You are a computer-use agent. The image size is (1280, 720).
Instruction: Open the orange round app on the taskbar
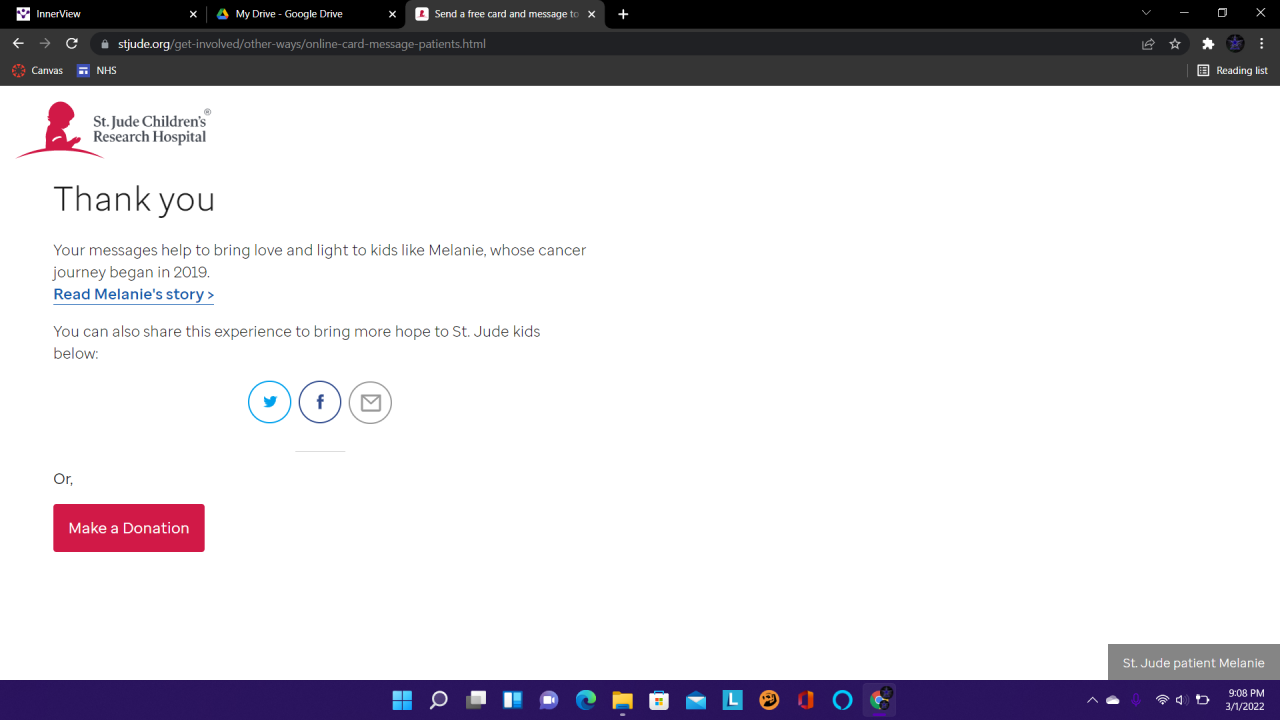(769, 700)
